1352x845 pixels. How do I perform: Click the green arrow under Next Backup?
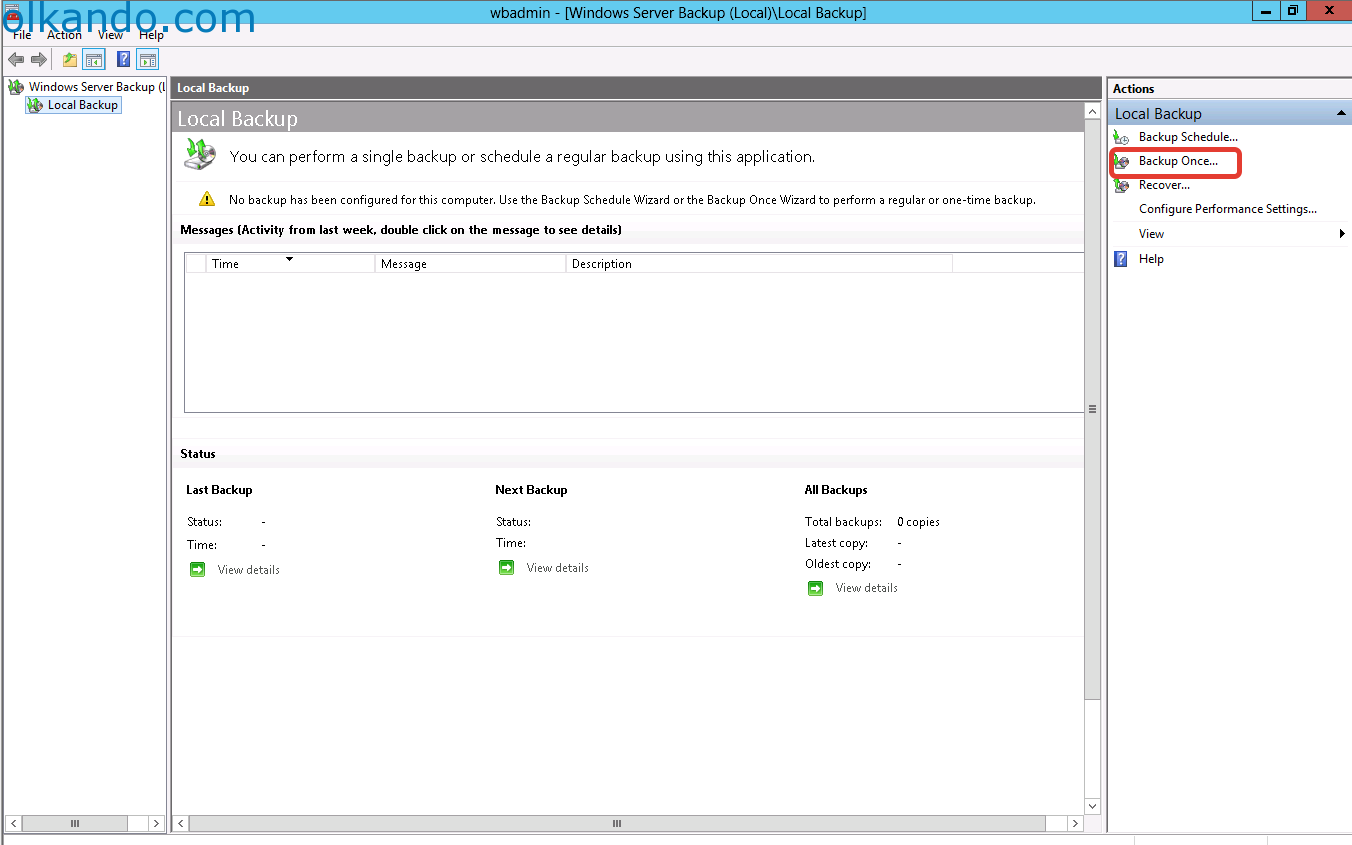pos(506,568)
